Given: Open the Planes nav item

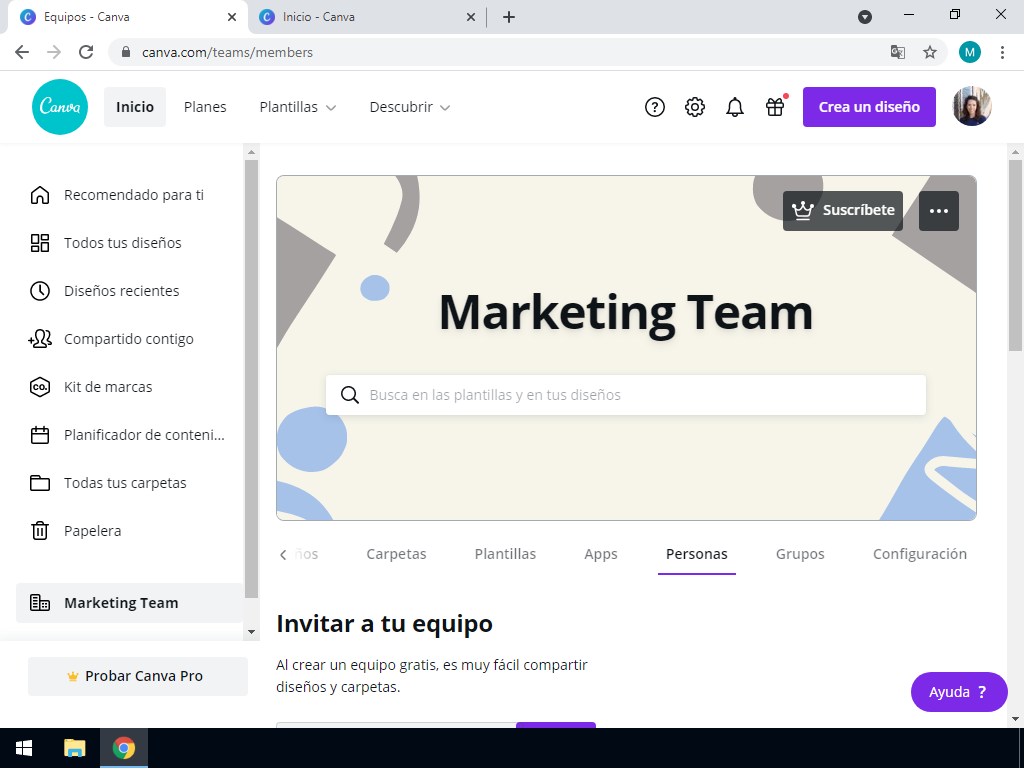Looking at the screenshot, I should [x=205, y=107].
